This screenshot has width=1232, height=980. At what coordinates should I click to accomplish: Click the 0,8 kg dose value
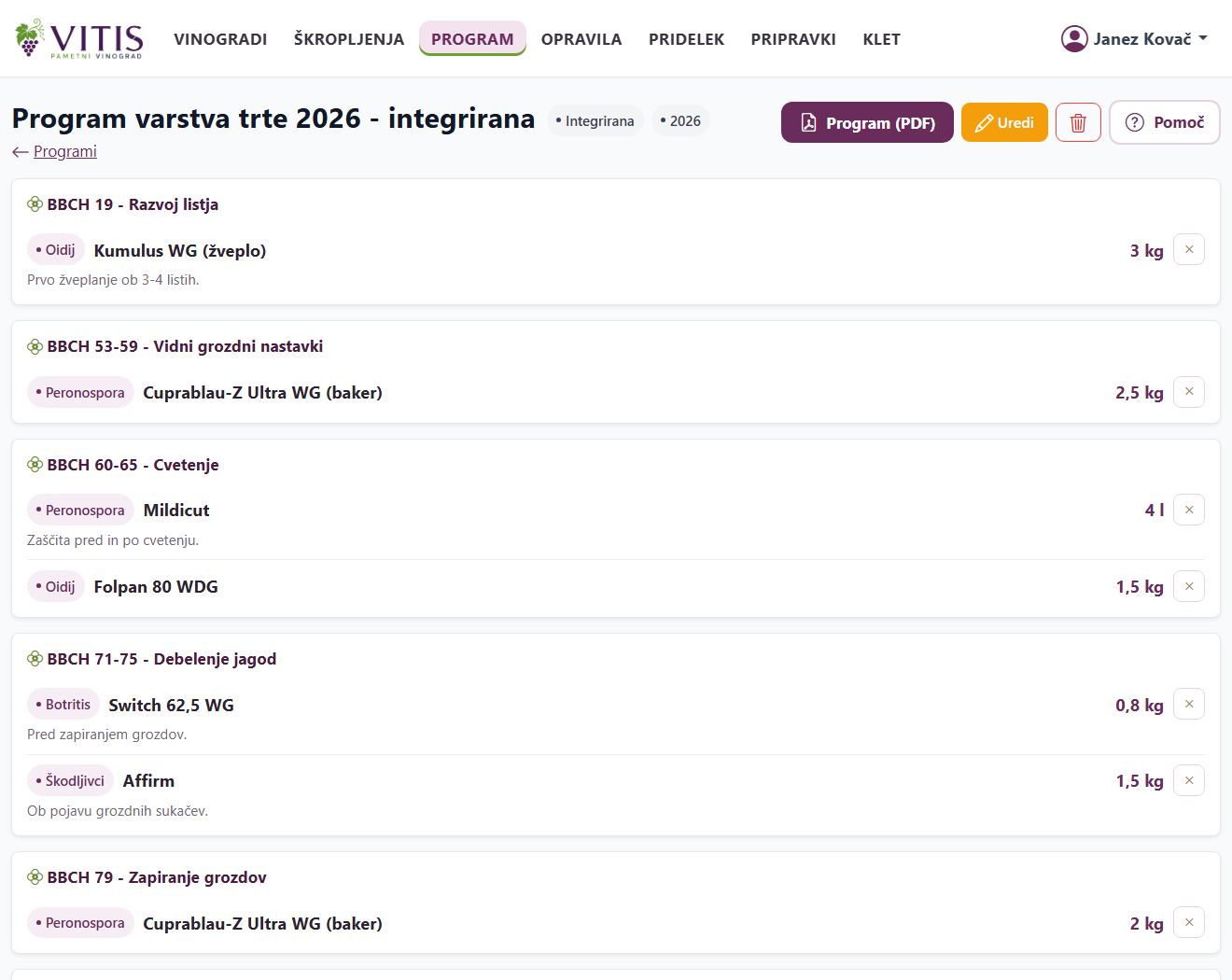click(1139, 705)
